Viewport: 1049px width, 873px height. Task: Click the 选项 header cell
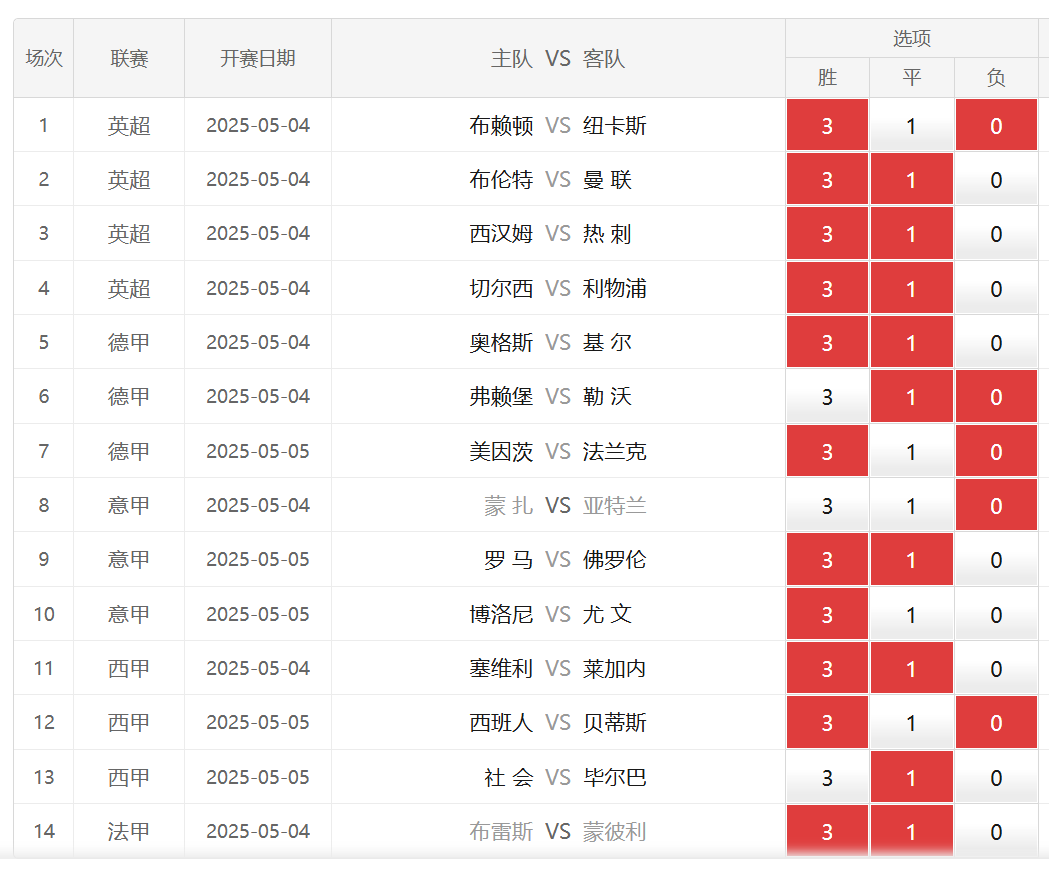click(911, 38)
